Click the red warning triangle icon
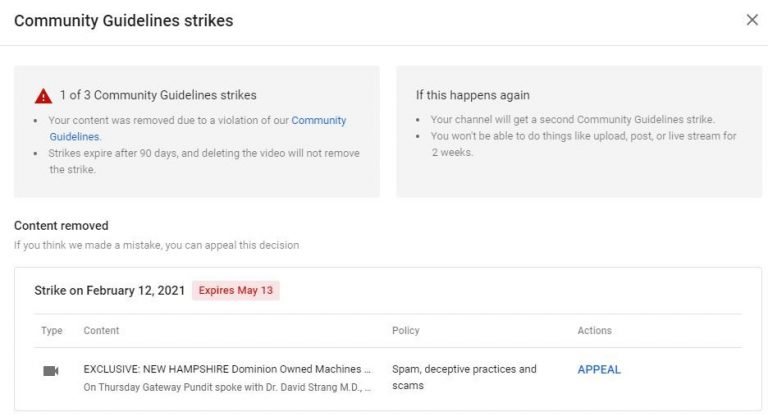 pos(43,96)
